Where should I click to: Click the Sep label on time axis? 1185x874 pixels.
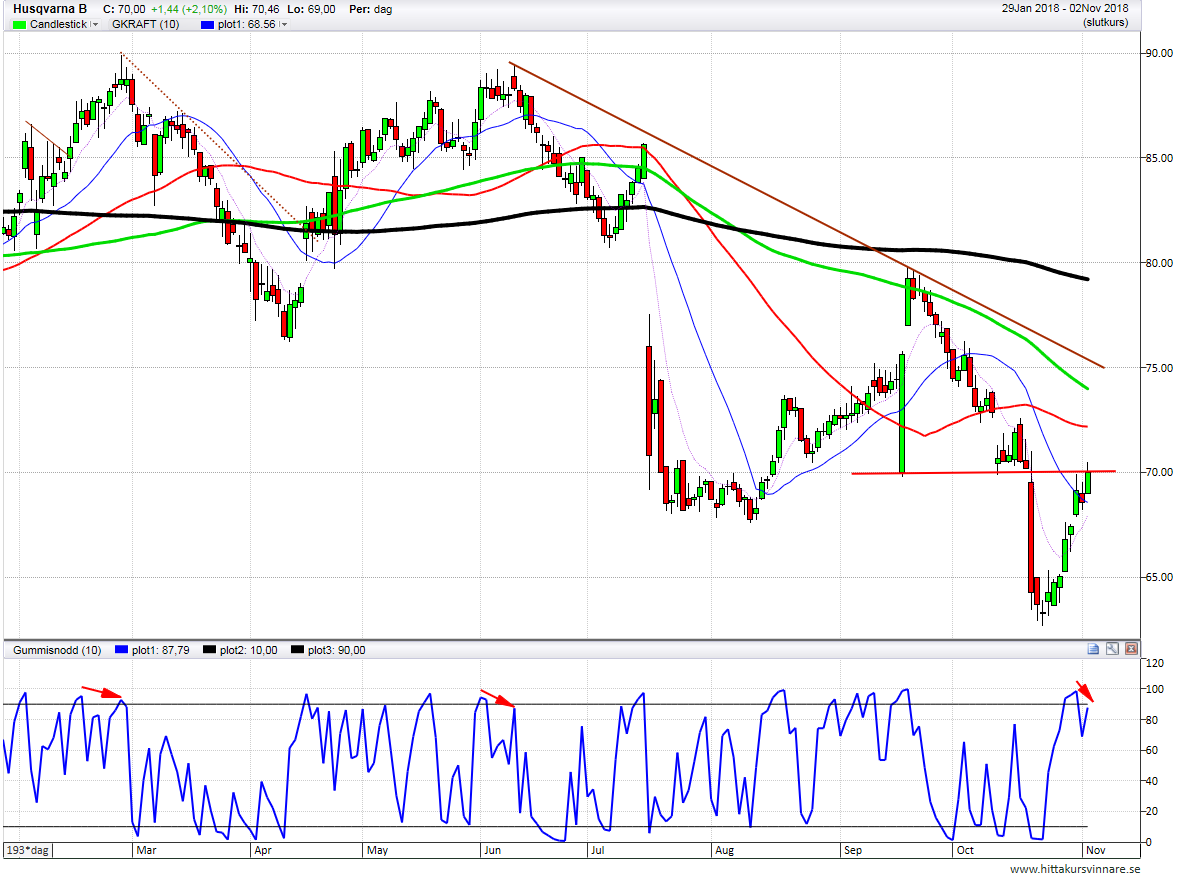click(852, 850)
